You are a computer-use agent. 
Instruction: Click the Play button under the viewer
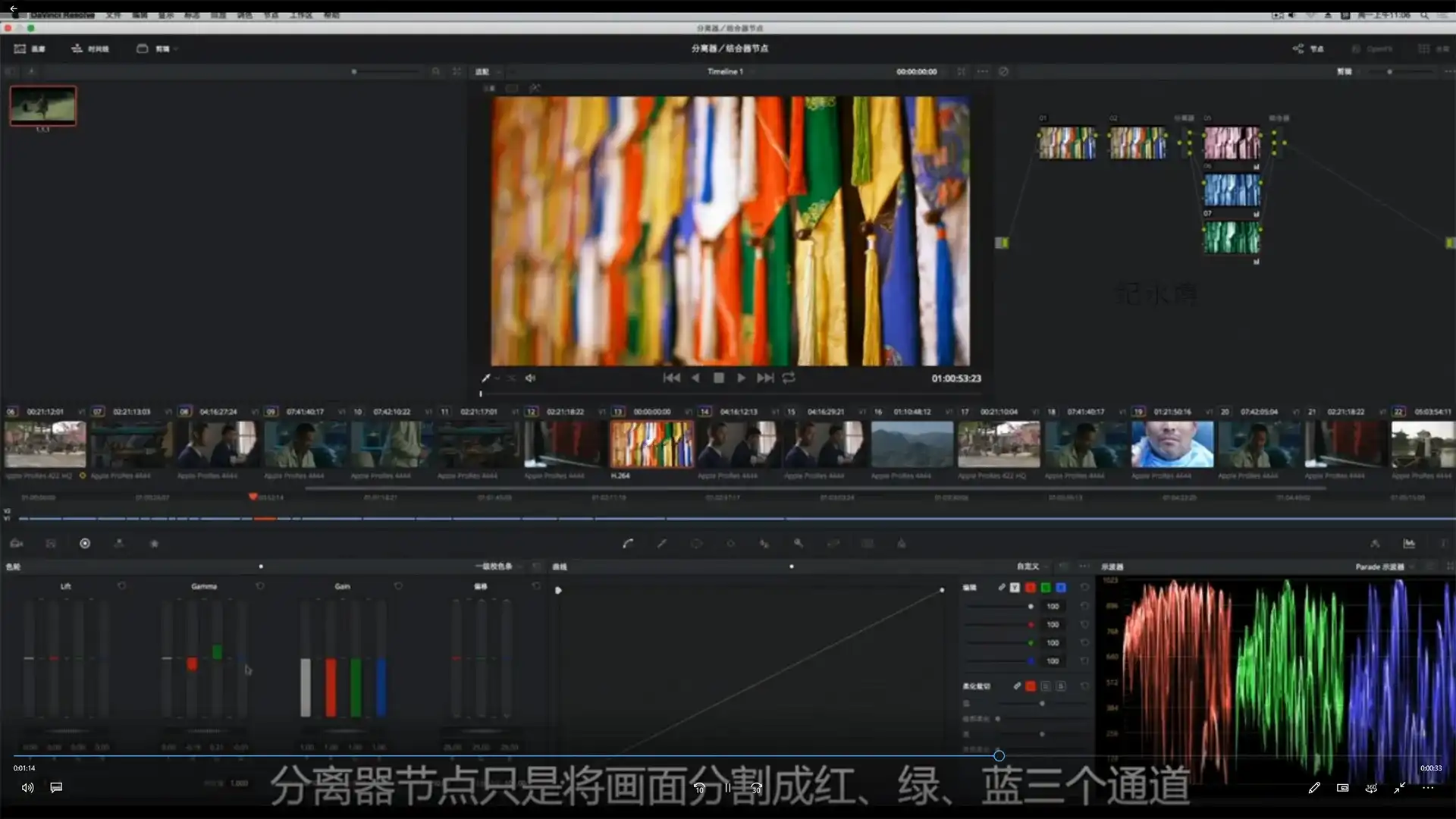coord(741,378)
